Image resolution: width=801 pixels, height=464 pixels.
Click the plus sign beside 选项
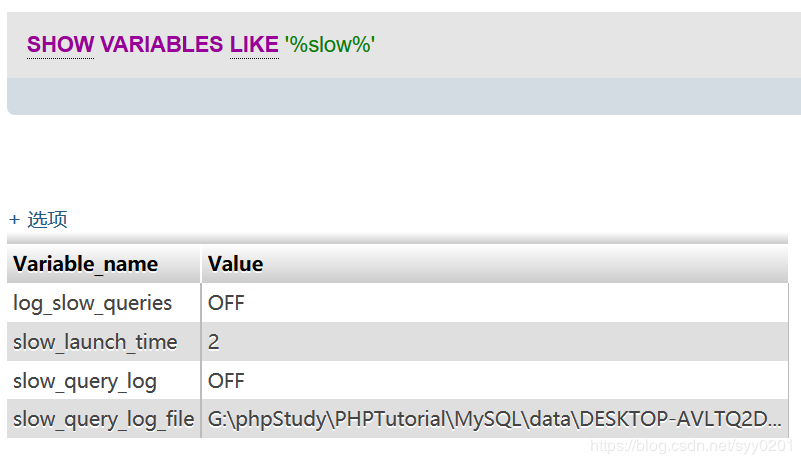coord(14,220)
